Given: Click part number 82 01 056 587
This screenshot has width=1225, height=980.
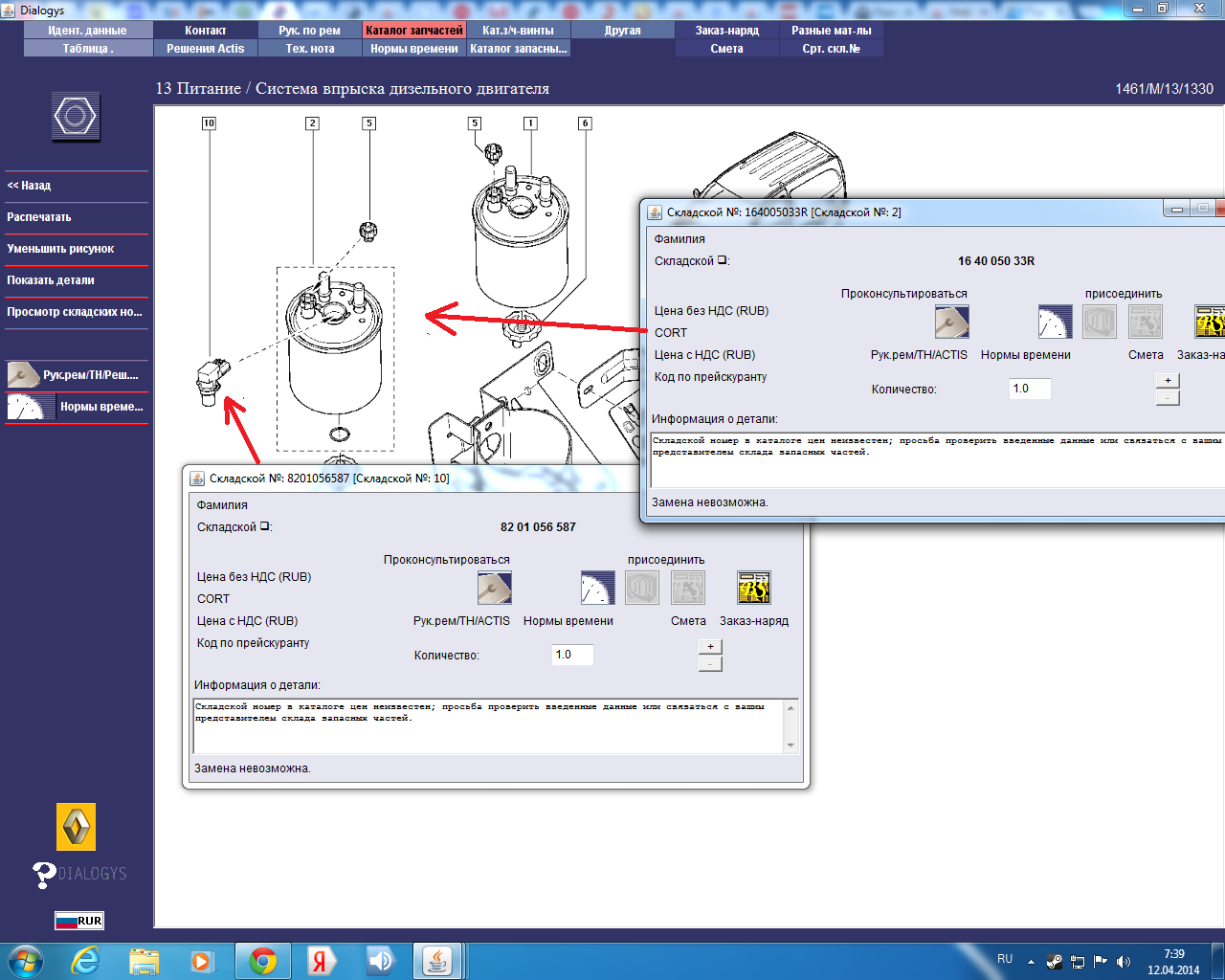Looking at the screenshot, I should click(538, 527).
